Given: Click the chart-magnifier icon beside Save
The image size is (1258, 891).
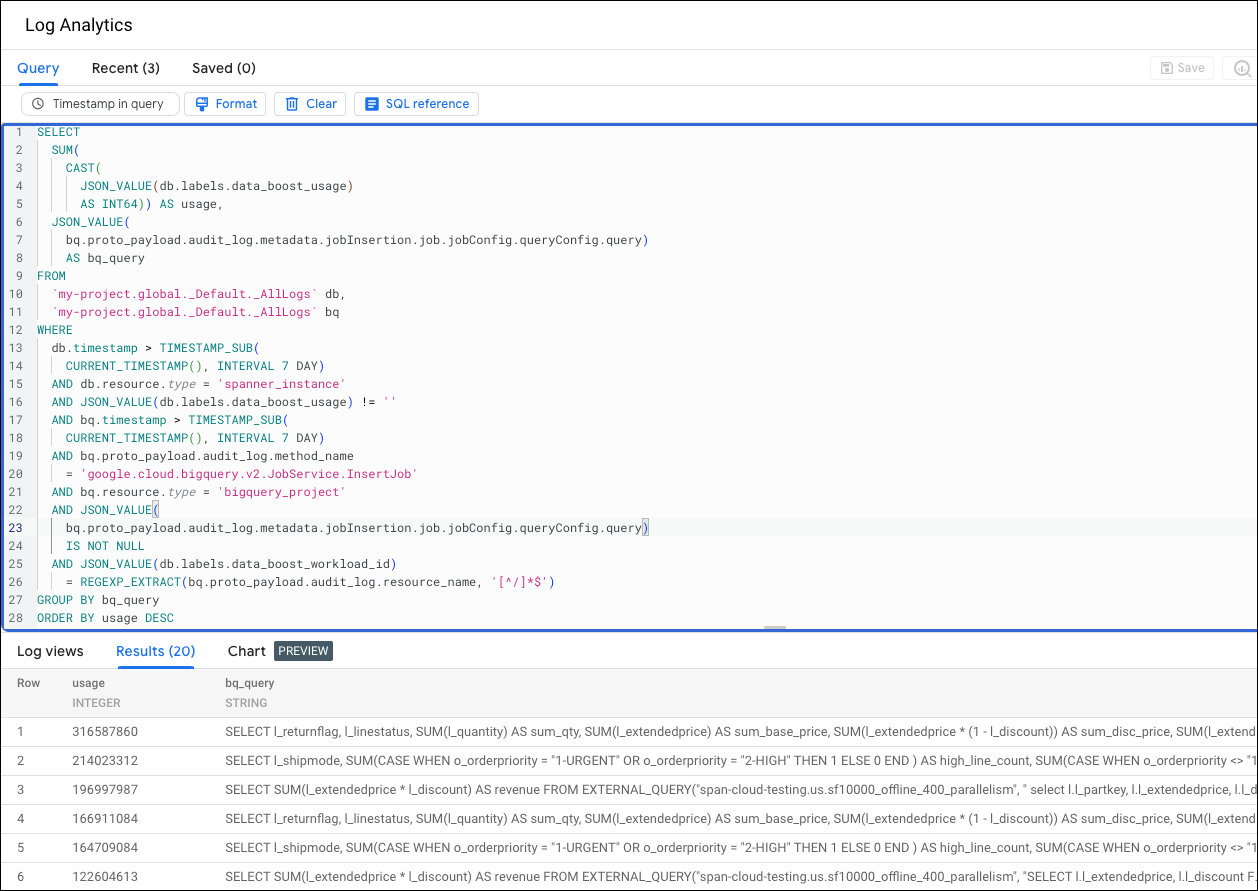Looking at the screenshot, I should [x=1240, y=67].
